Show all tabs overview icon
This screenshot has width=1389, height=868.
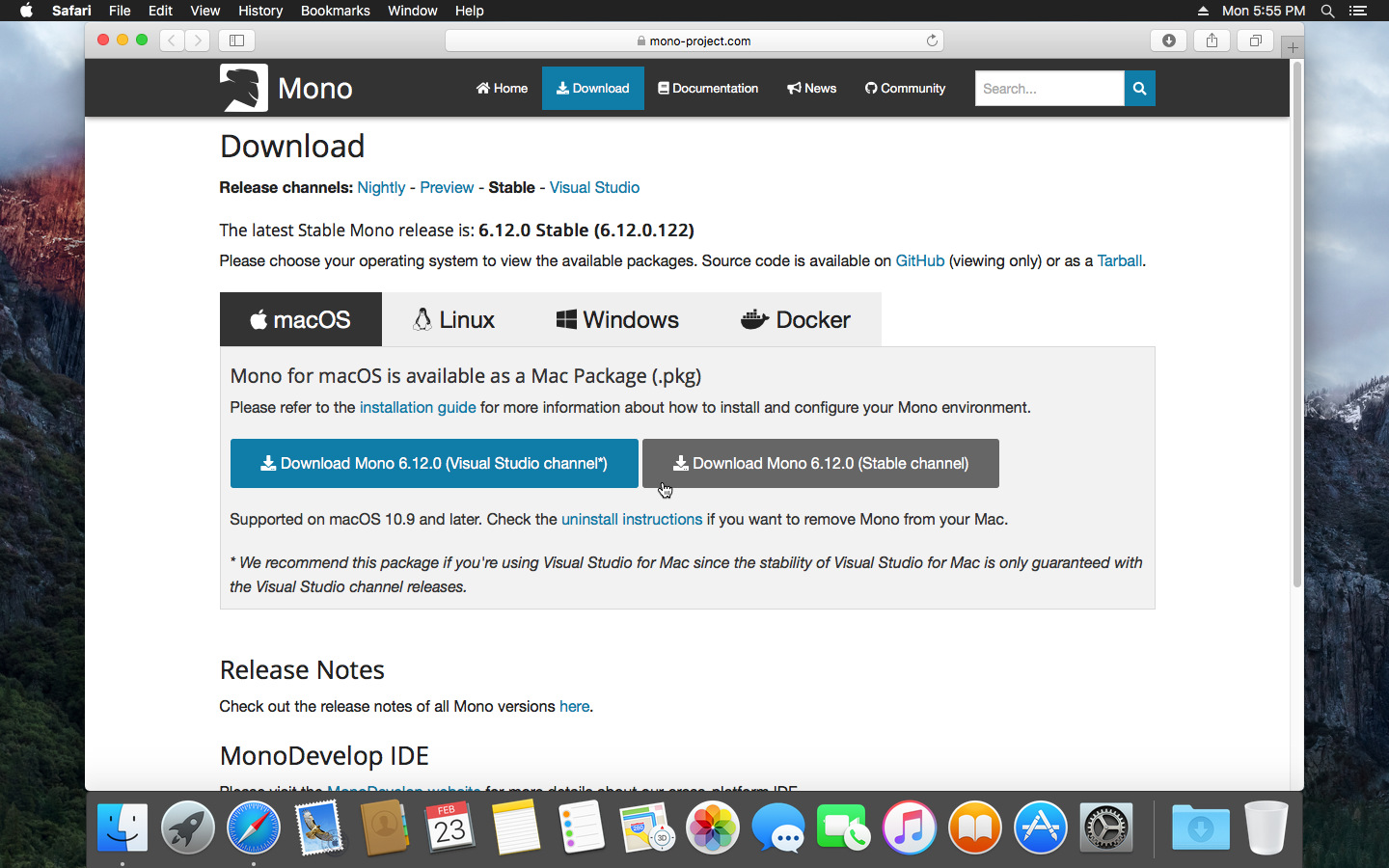click(x=1255, y=41)
